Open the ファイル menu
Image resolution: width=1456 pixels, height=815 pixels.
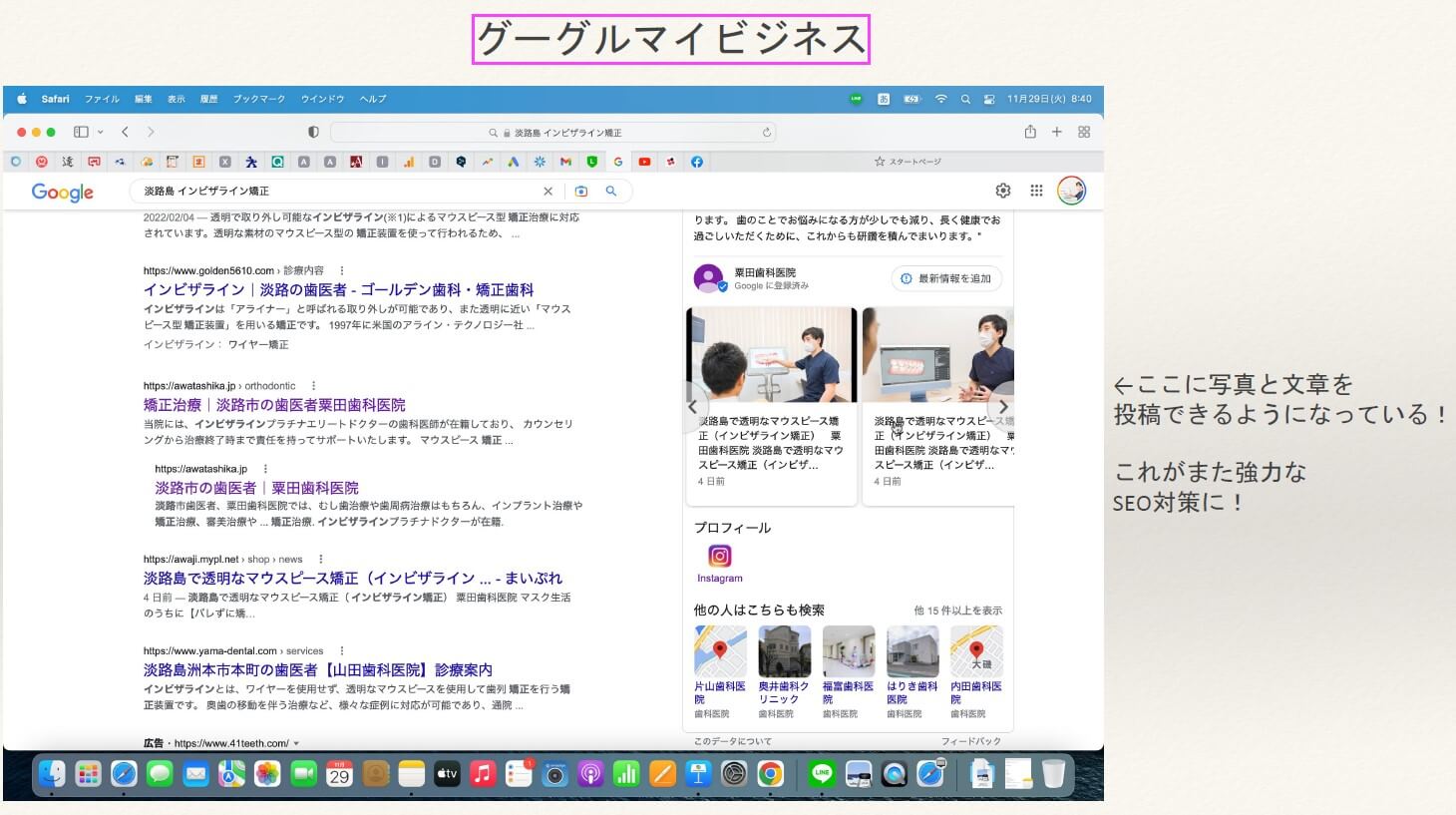102,99
